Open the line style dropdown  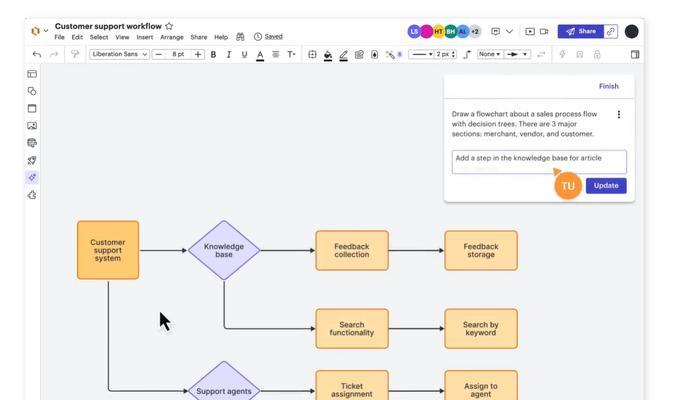[x=421, y=54]
